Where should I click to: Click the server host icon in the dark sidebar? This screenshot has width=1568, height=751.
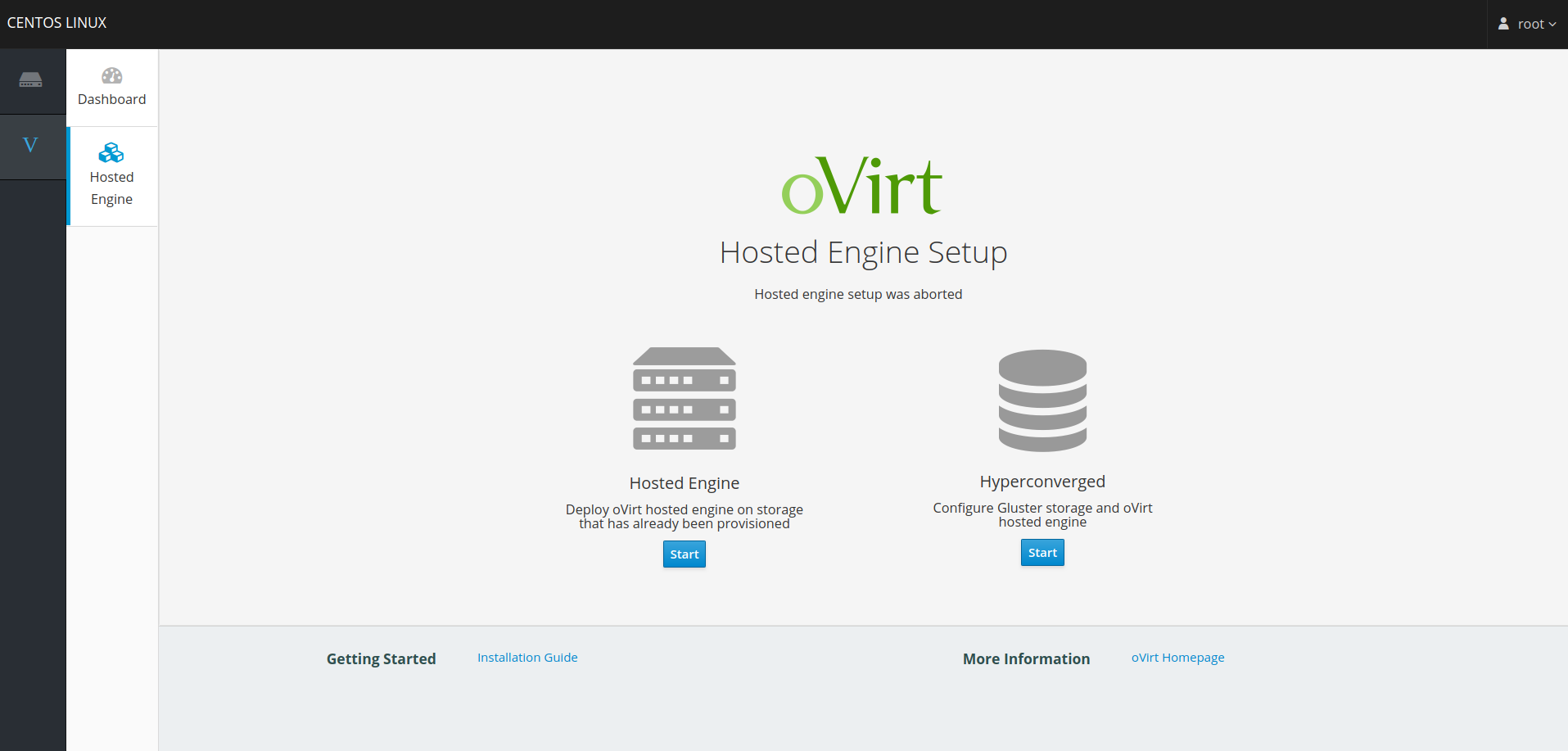pos(31,81)
